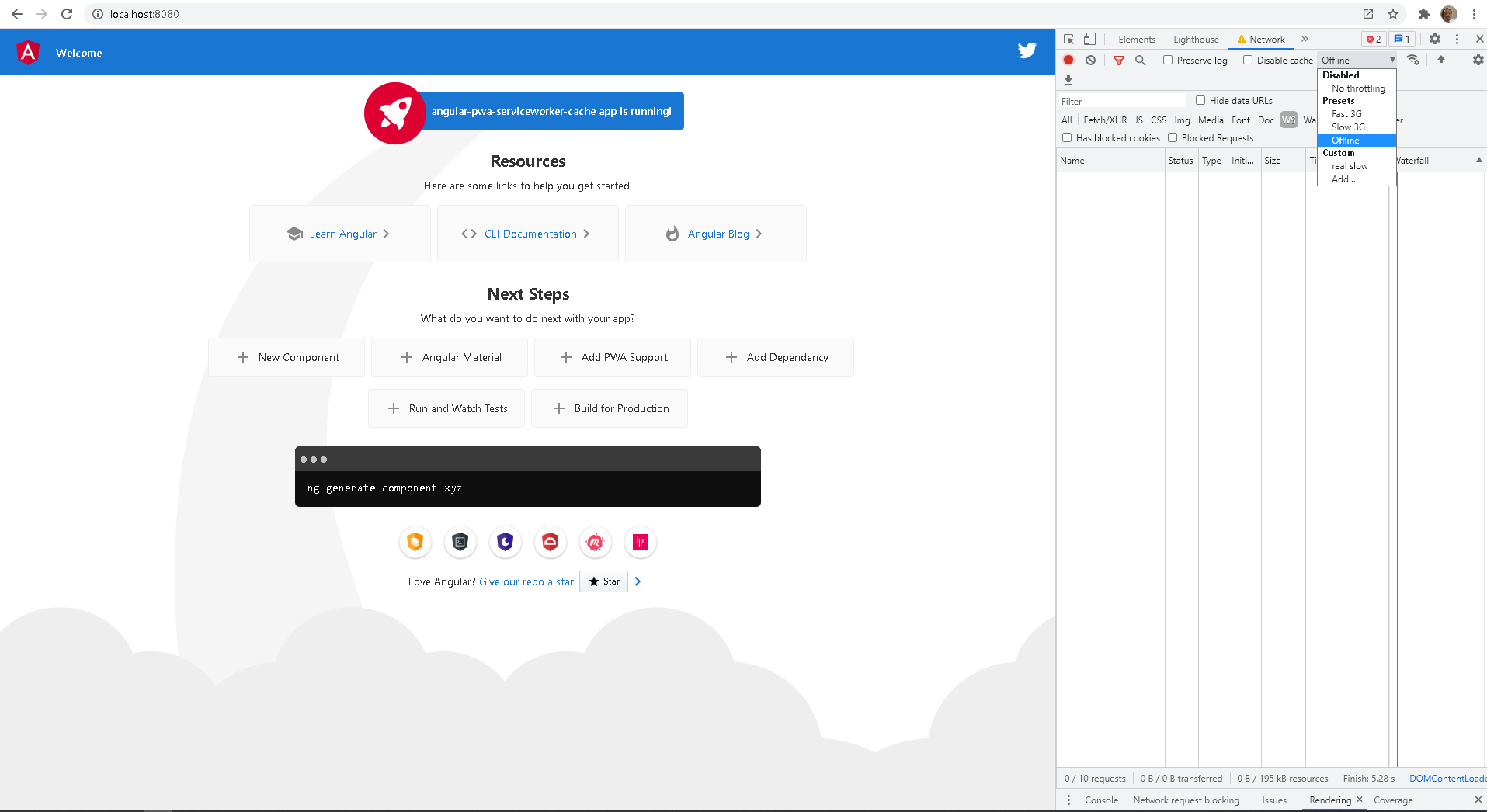Click Add PWA Support button

[x=613, y=357]
